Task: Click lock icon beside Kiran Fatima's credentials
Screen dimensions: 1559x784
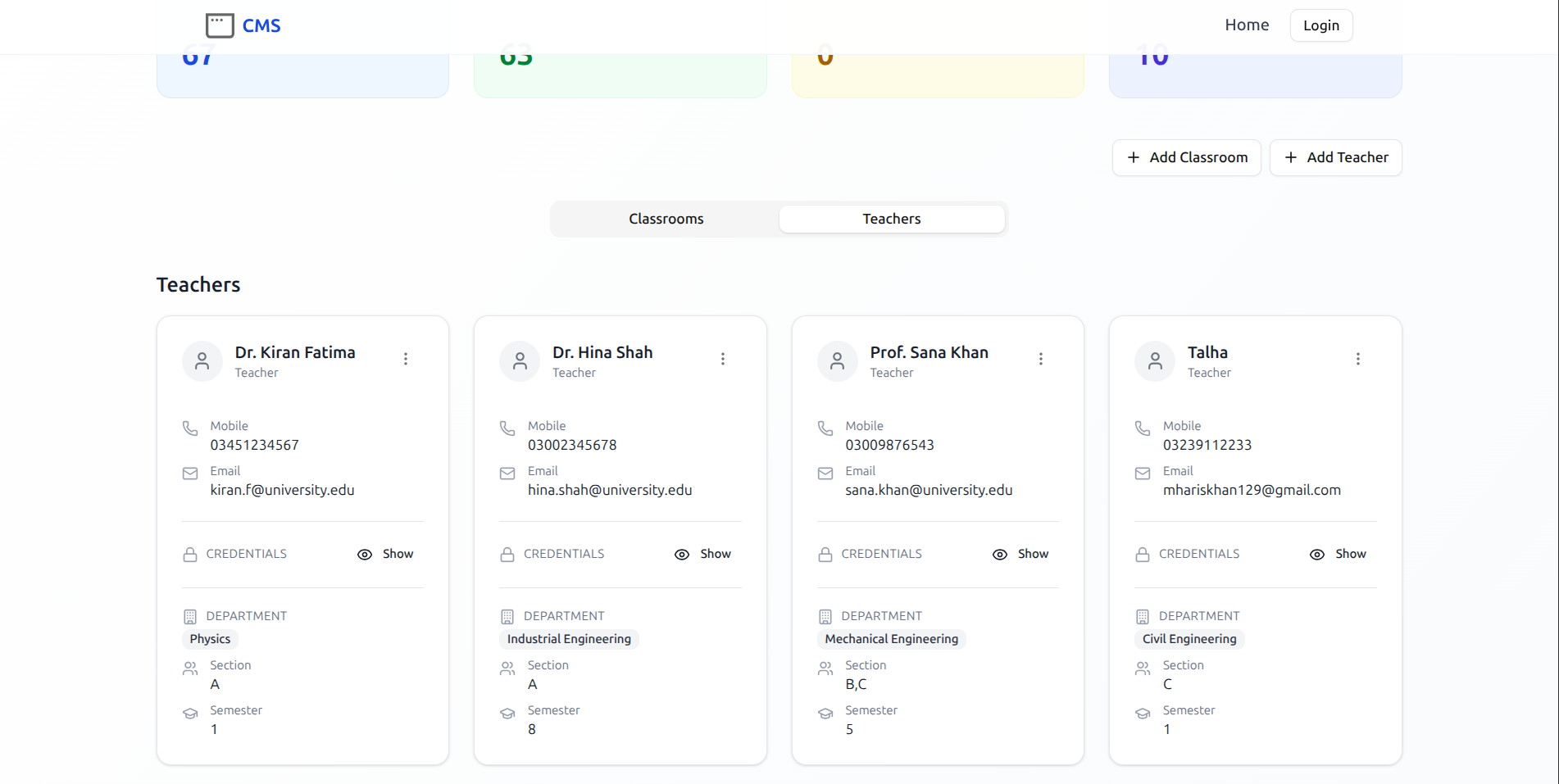Action: [x=190, y=555]
